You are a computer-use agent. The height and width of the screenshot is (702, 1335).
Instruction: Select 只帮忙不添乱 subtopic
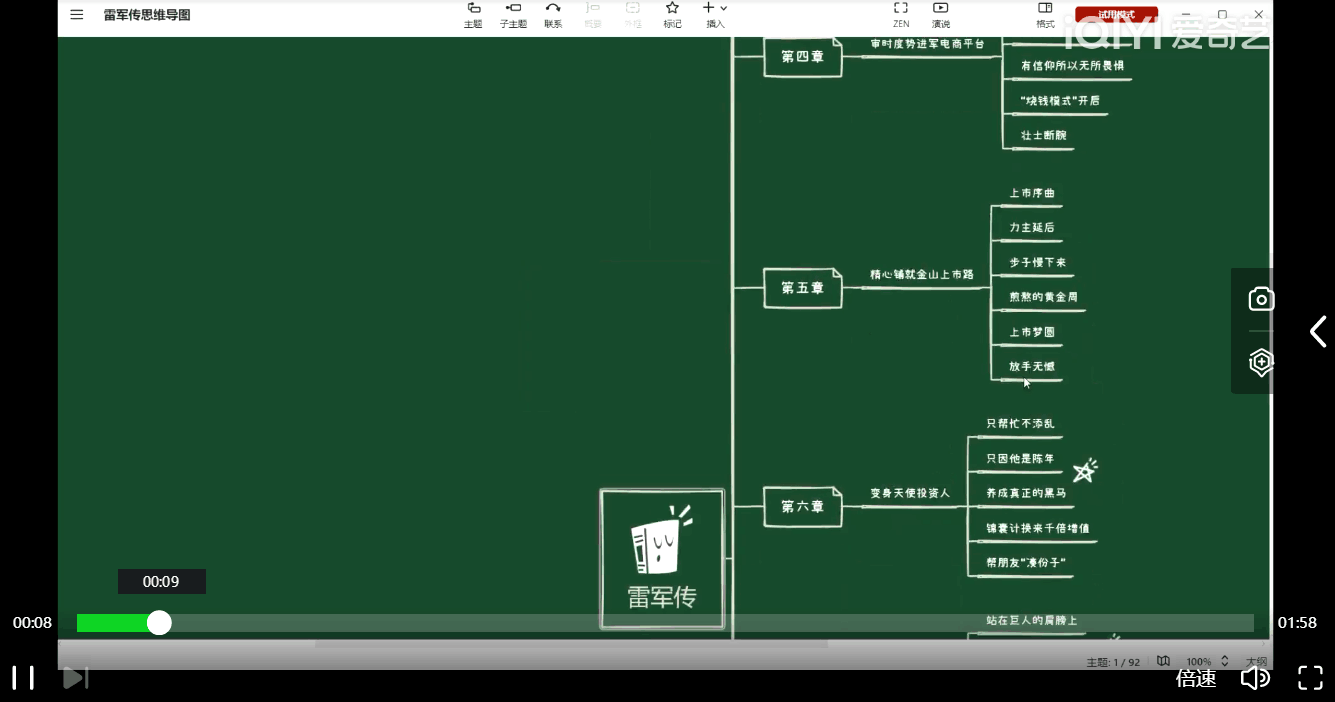point(1020,424)
